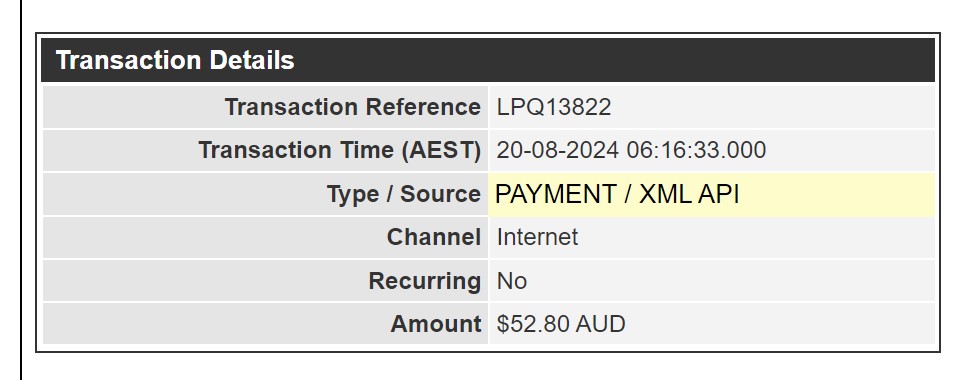This screenshot has height=380, width=953.
Task: Click the Amount label
Action: [x=436, y=324]
